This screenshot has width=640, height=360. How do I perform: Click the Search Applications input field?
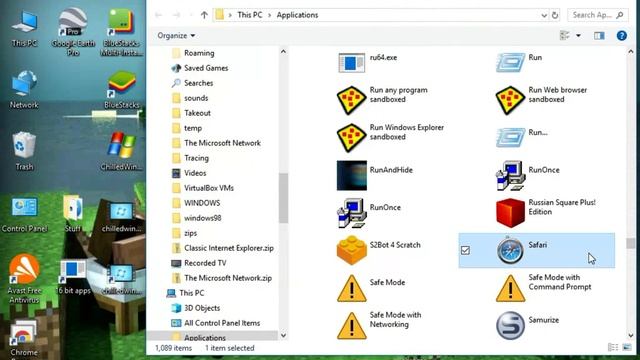pos(597,15)
